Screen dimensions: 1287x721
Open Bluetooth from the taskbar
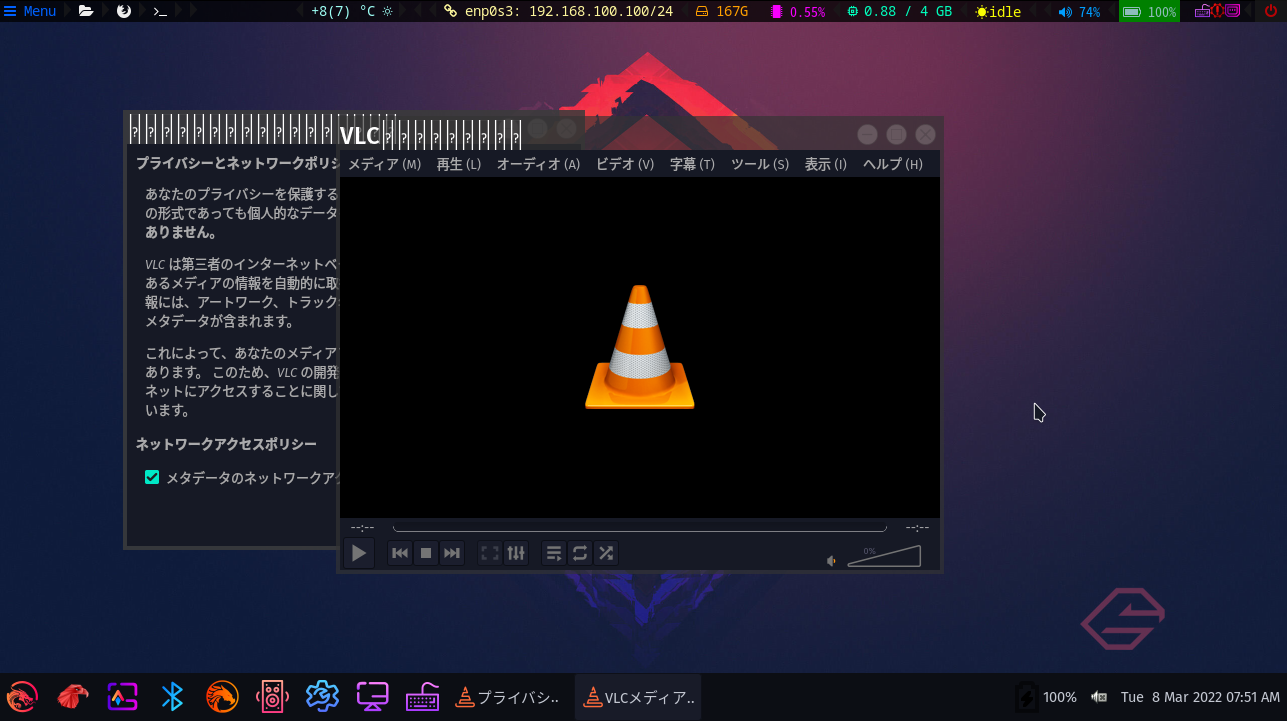tap(172, 696)
